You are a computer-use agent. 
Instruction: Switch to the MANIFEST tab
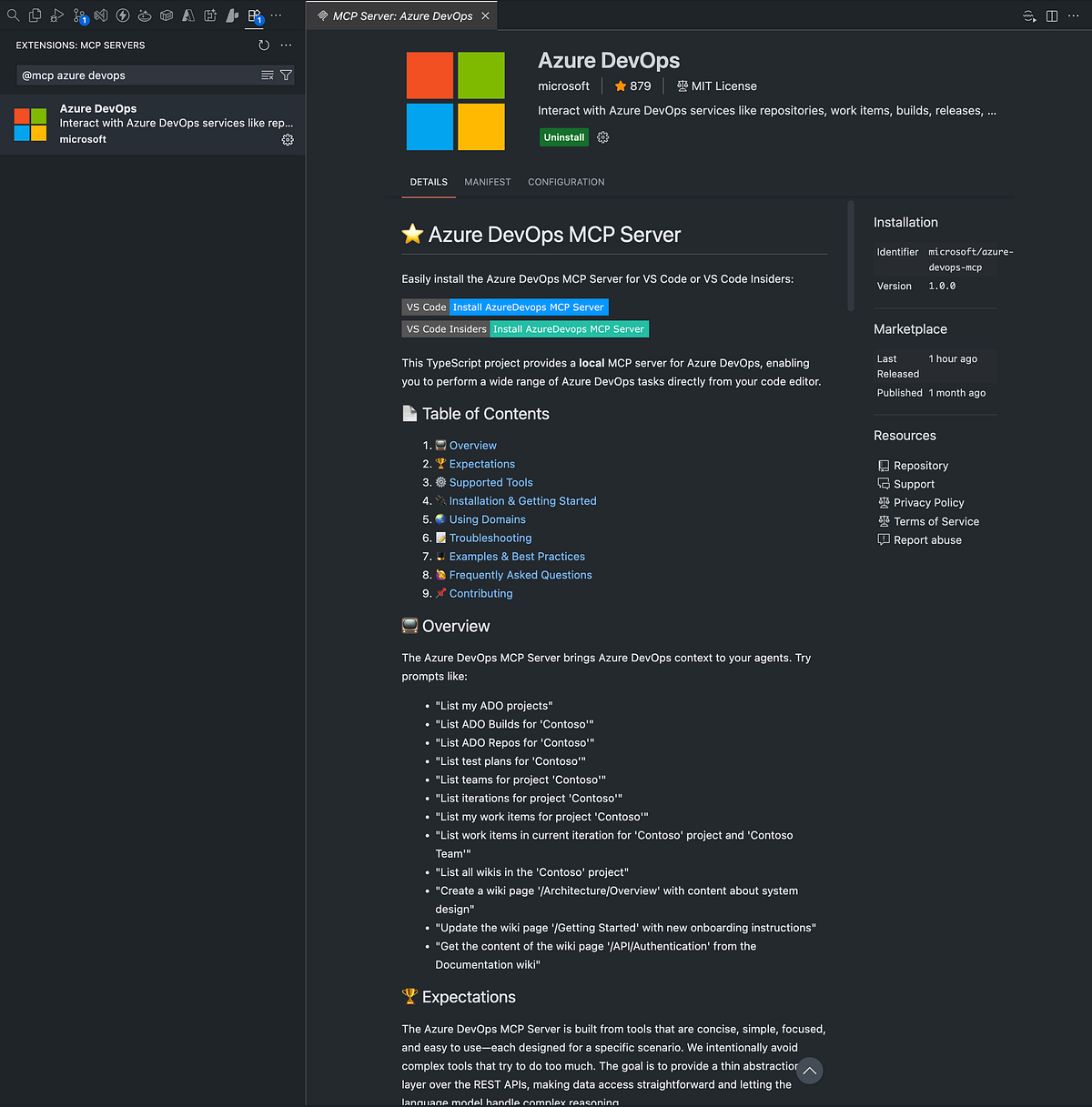[487, 182]
